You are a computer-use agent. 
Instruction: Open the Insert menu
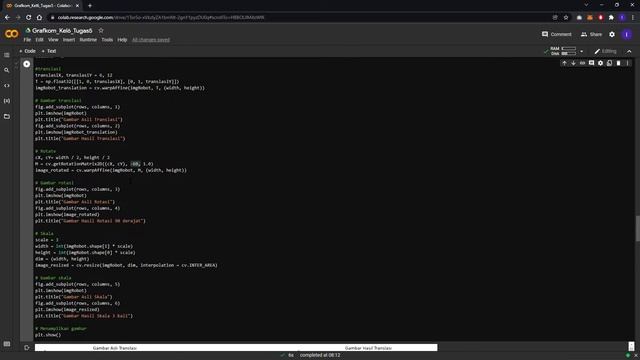[69, 40]
